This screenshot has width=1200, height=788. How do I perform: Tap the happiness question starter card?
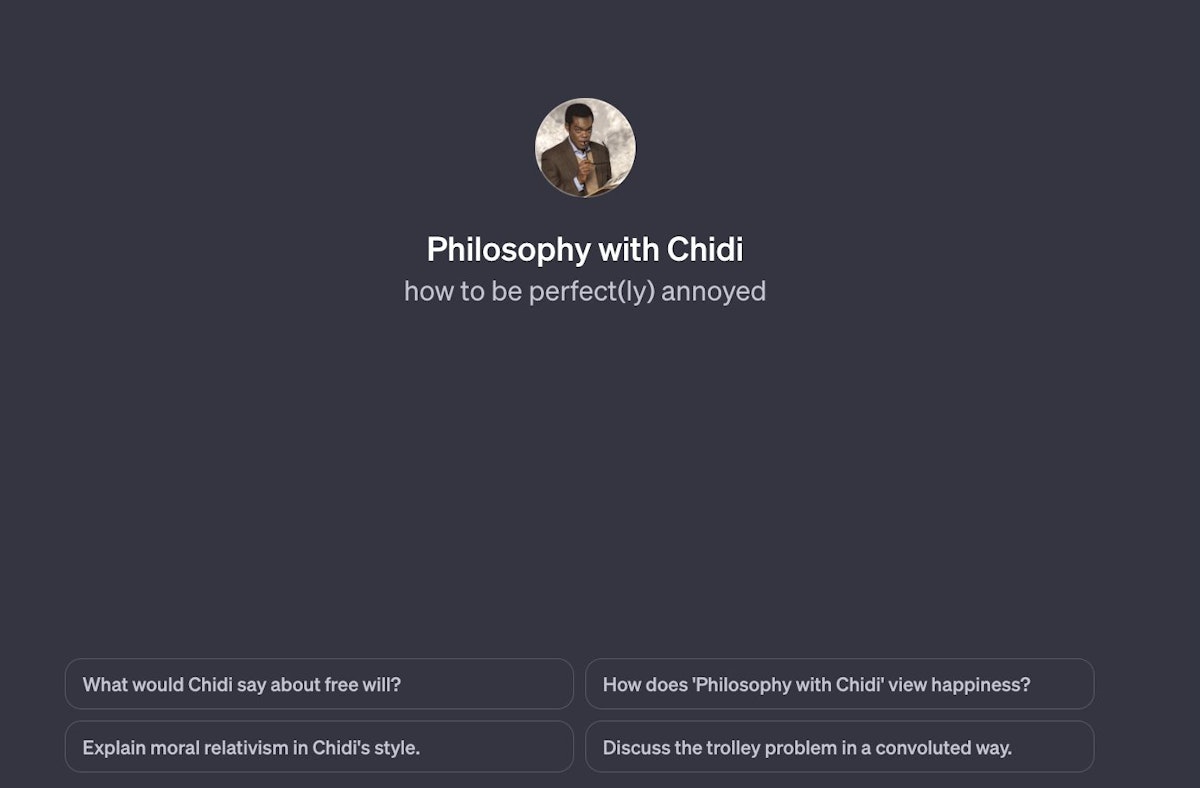pos(839,684)
